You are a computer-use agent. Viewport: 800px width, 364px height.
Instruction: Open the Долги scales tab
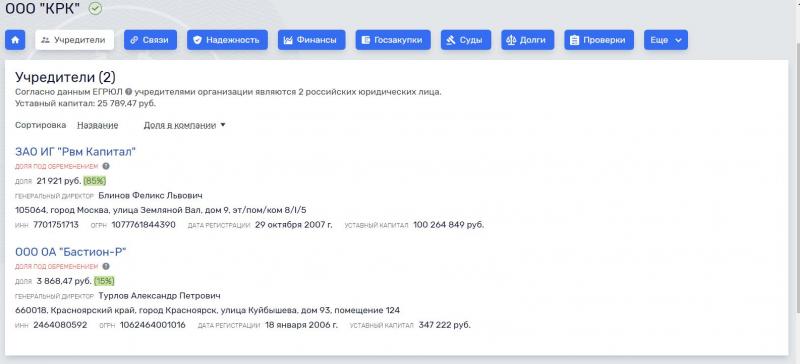coord(528,40)
